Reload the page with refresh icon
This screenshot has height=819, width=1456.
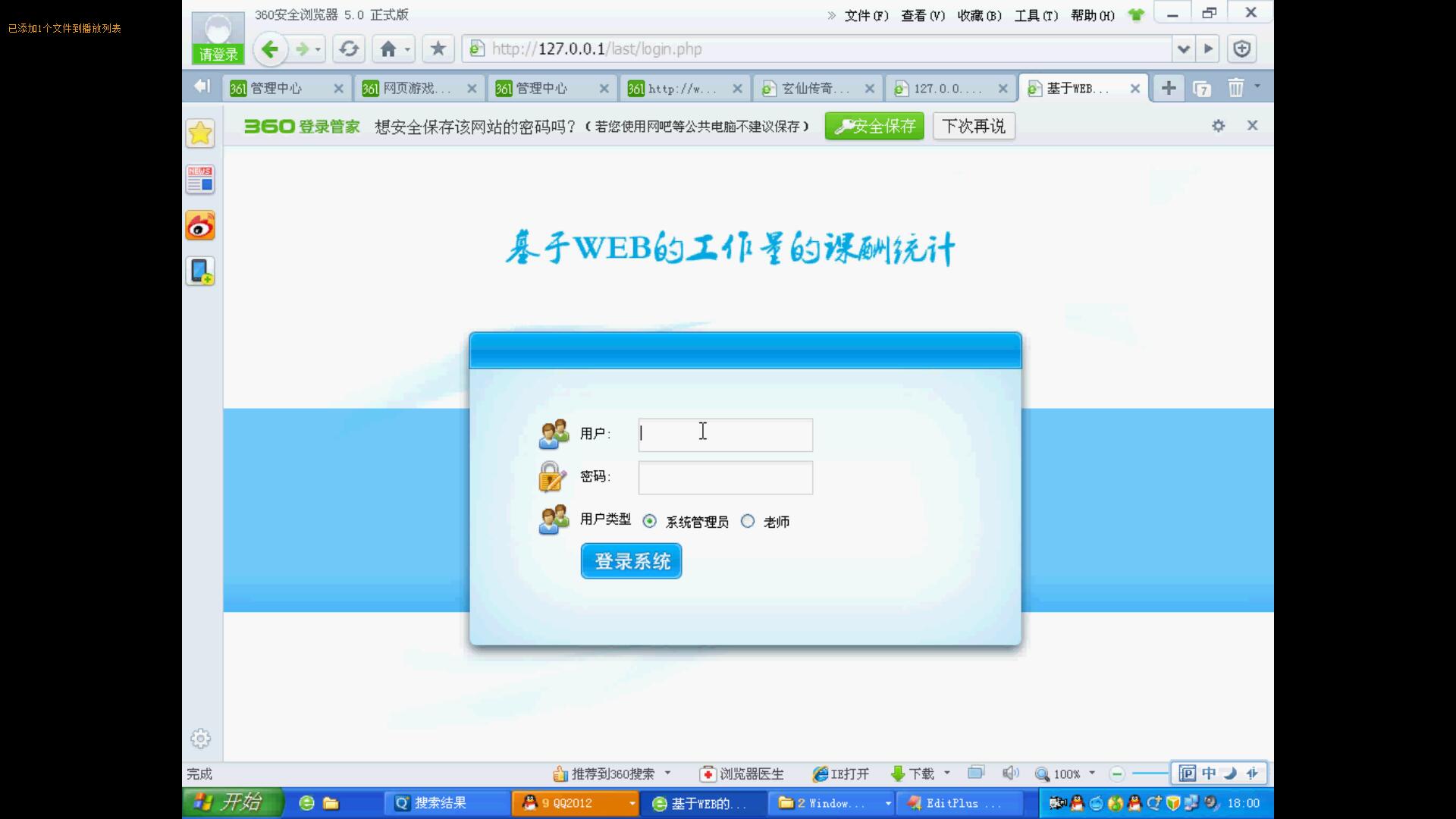(x=349, y=49)
